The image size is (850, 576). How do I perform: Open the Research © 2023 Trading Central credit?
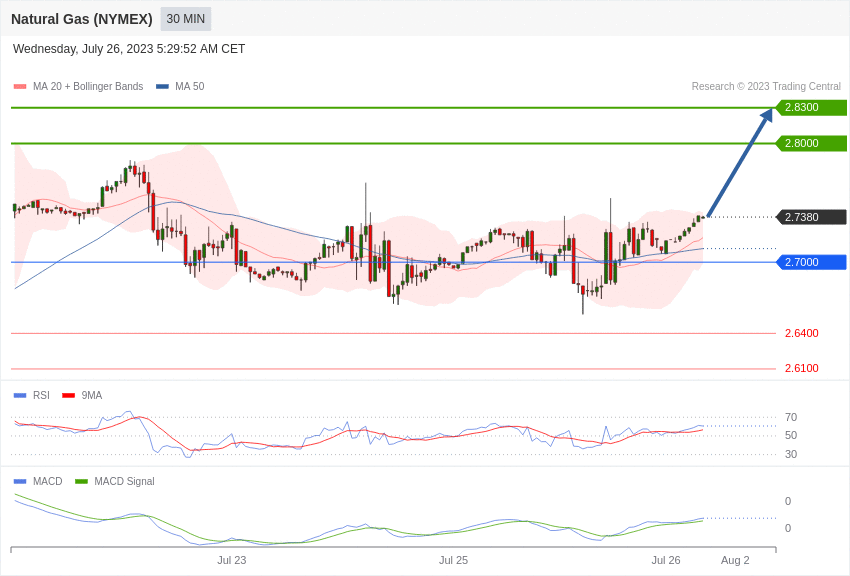coord(766,87)
